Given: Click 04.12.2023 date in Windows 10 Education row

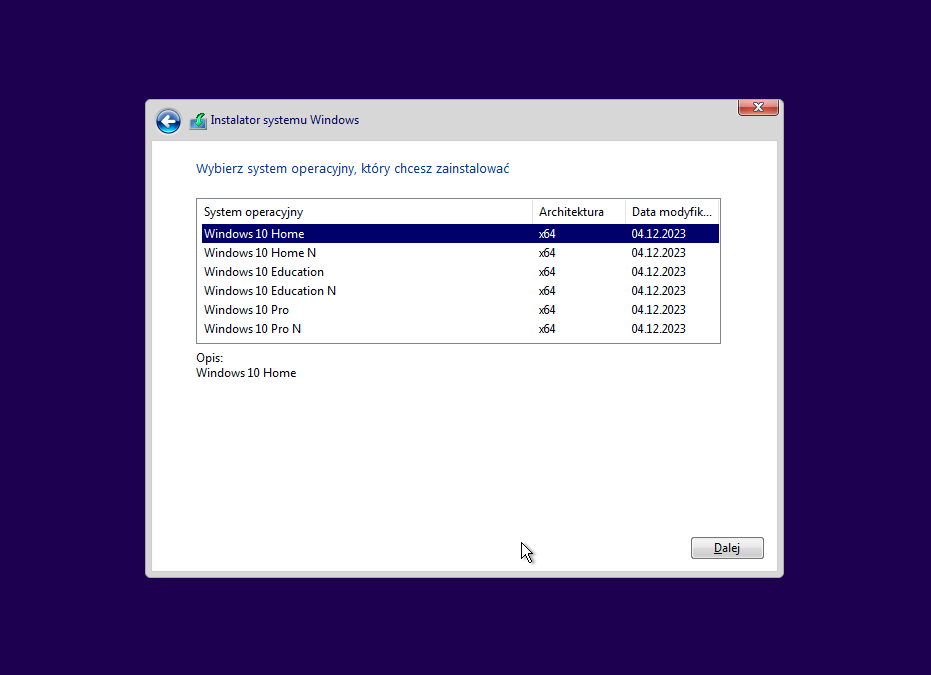Looking at the screenshot, I should (658, 272).
